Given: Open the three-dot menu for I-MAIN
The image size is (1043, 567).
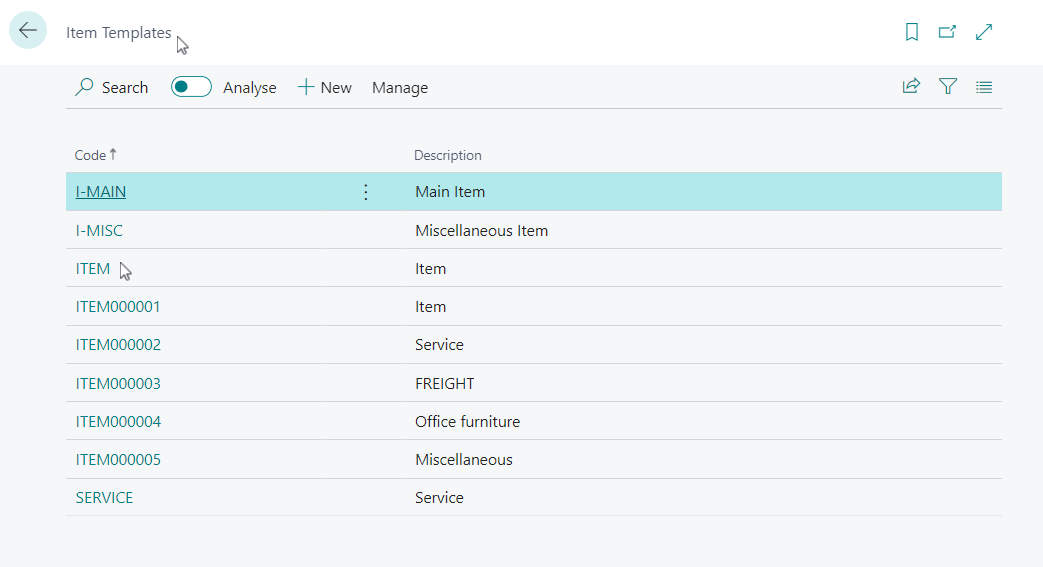Looking at the screenshot, I should coord(365,192).
